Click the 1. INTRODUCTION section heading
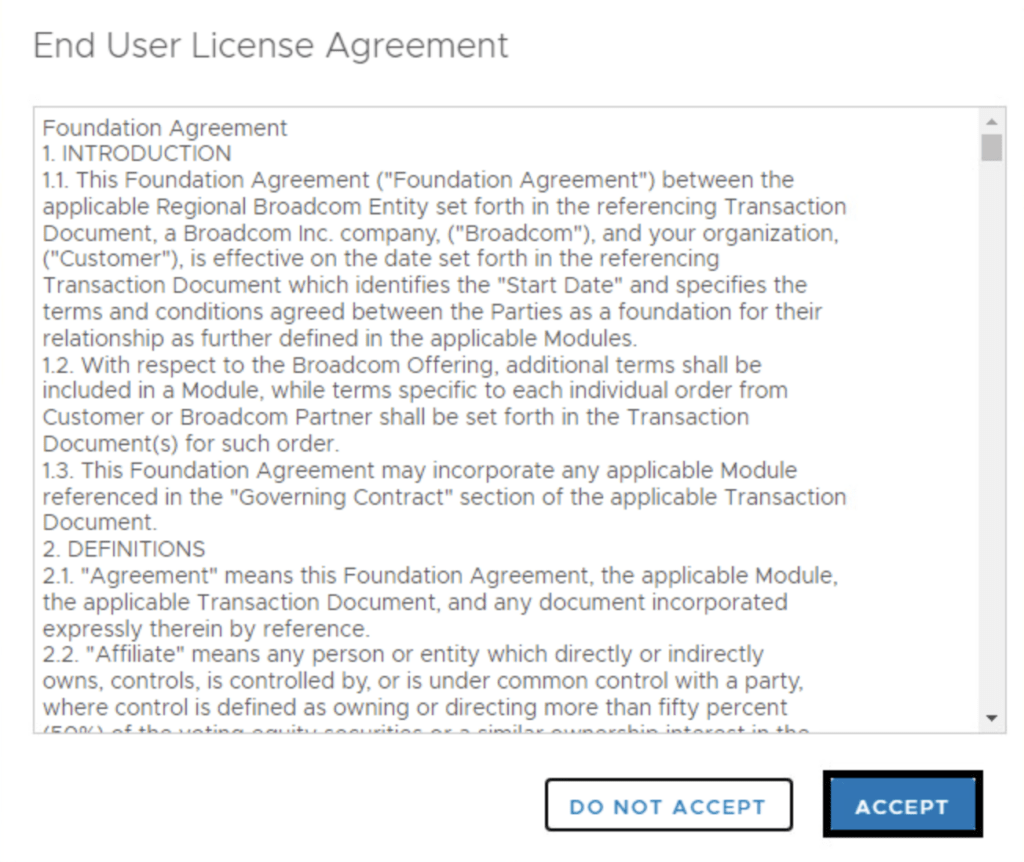1024x862 pixels. click(x=137, y=154)
